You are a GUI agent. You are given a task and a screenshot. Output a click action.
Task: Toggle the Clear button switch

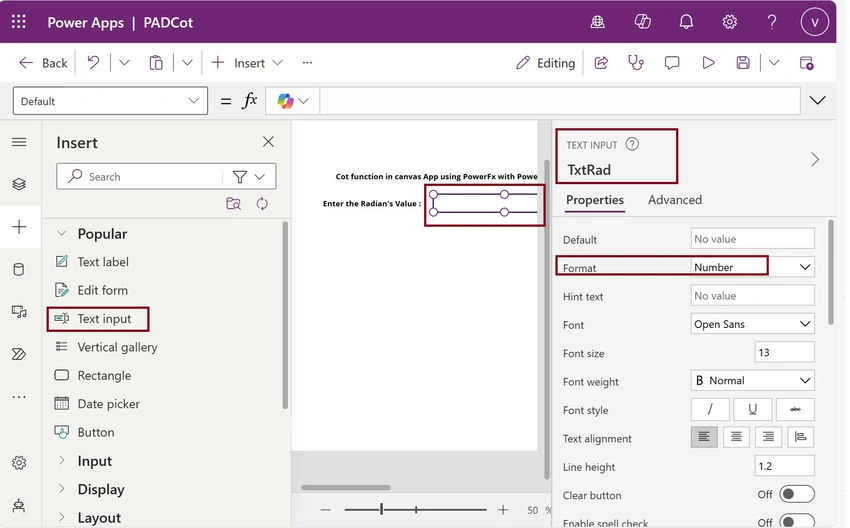797,494
